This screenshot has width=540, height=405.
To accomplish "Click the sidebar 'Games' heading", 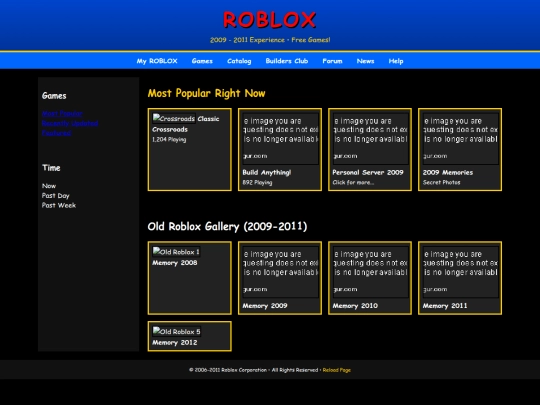I will pos(54,96).
